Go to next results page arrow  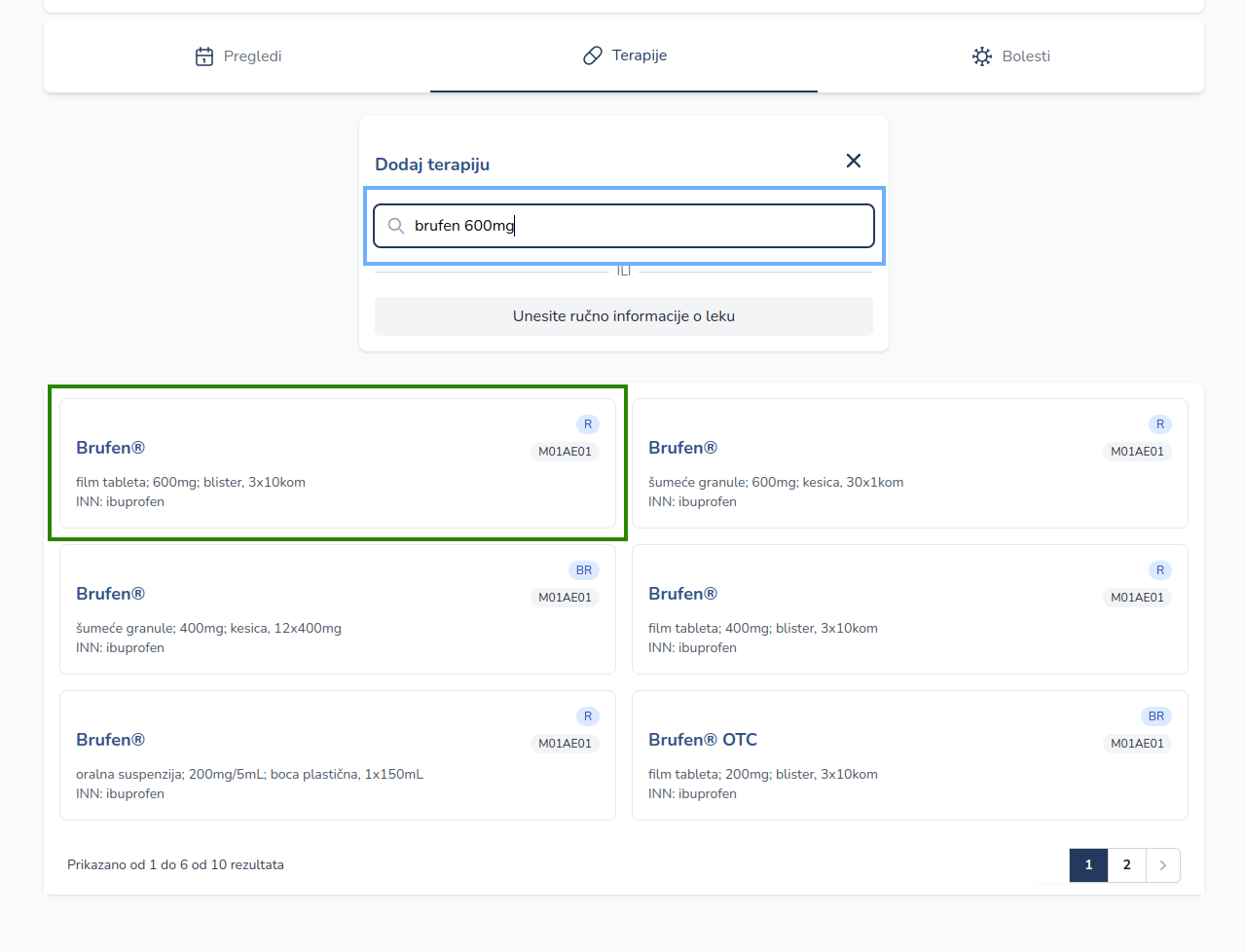point(1163,865)
